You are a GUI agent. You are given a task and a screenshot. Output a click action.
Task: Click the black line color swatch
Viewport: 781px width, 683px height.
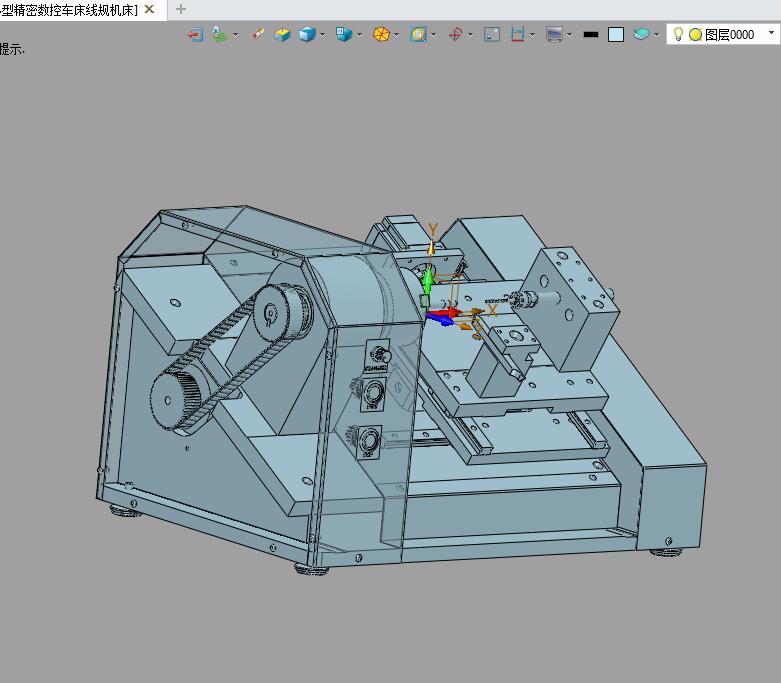591,34
